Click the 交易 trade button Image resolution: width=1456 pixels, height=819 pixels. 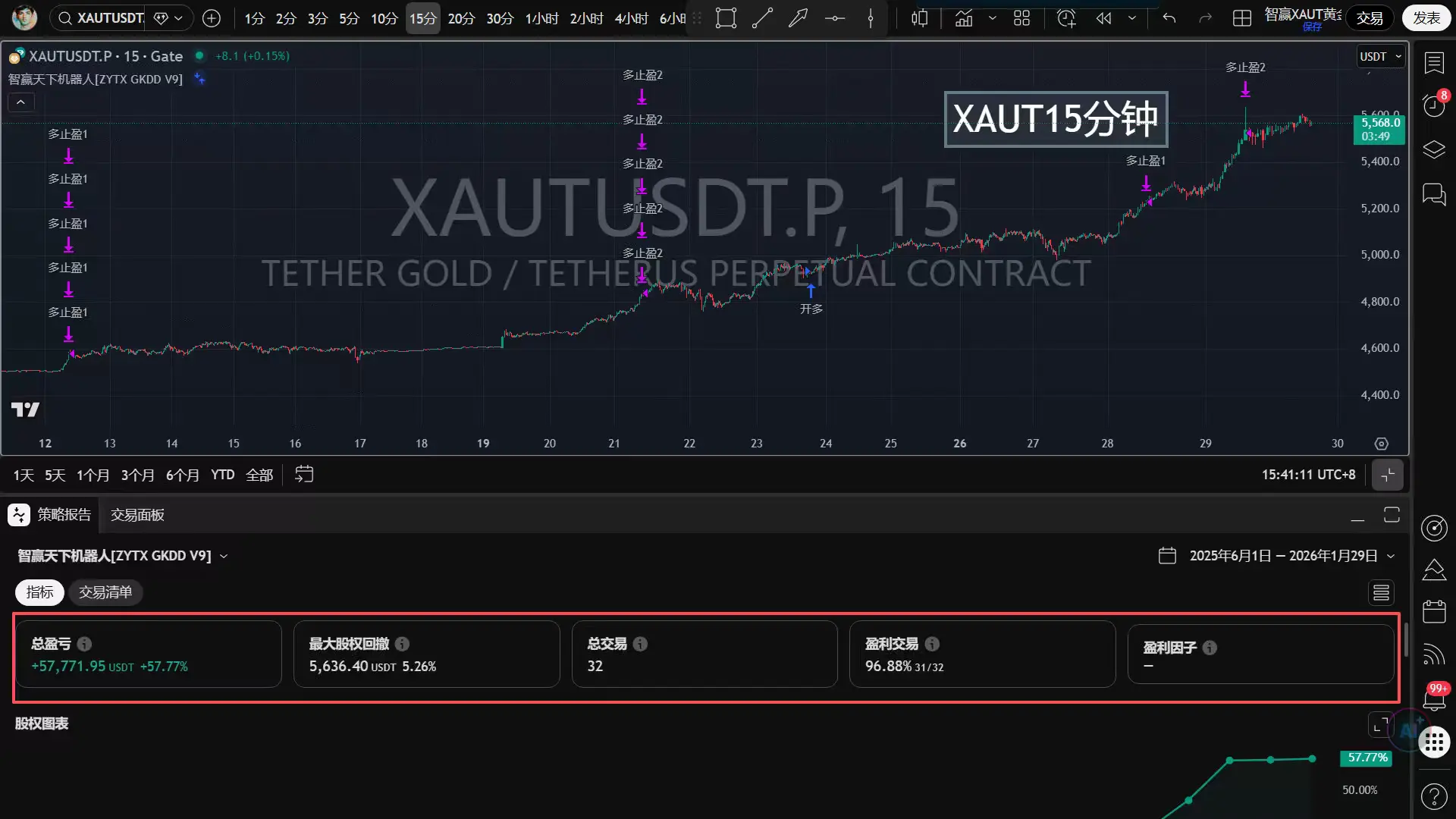1370,18
